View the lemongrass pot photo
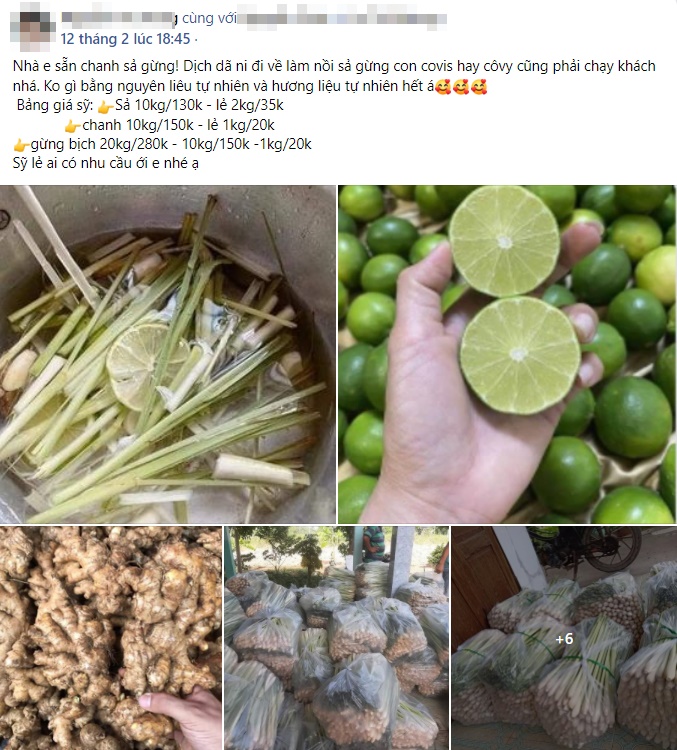677x750 pixels. (167, 354)
